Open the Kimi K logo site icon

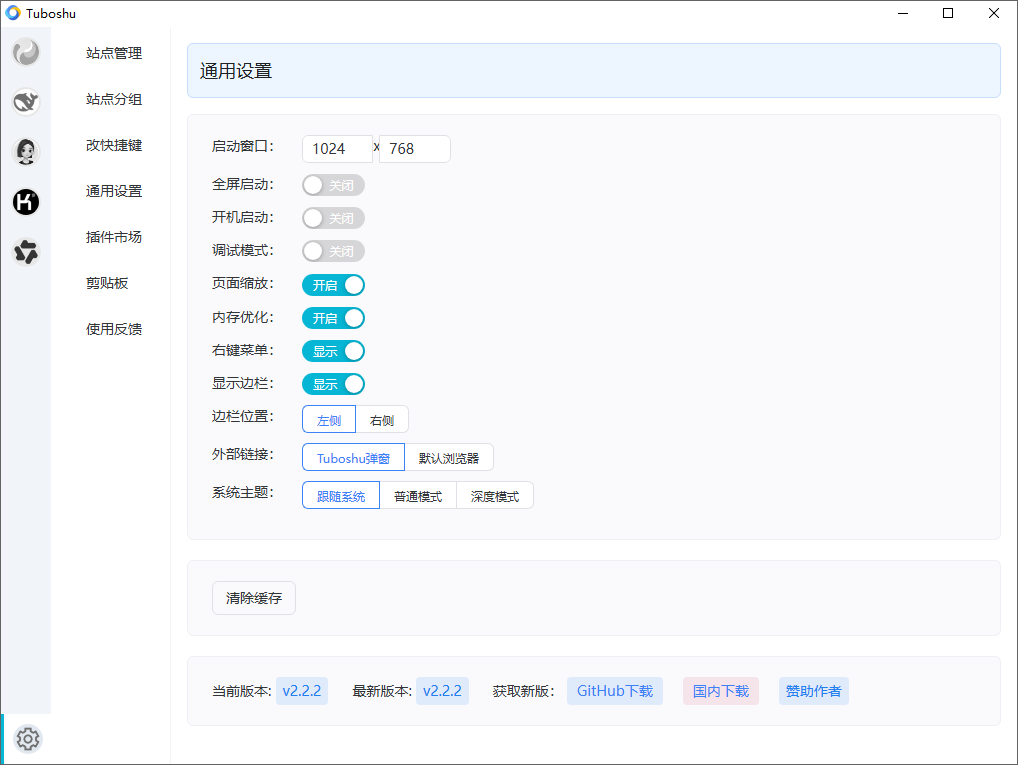tap(26, 202)
